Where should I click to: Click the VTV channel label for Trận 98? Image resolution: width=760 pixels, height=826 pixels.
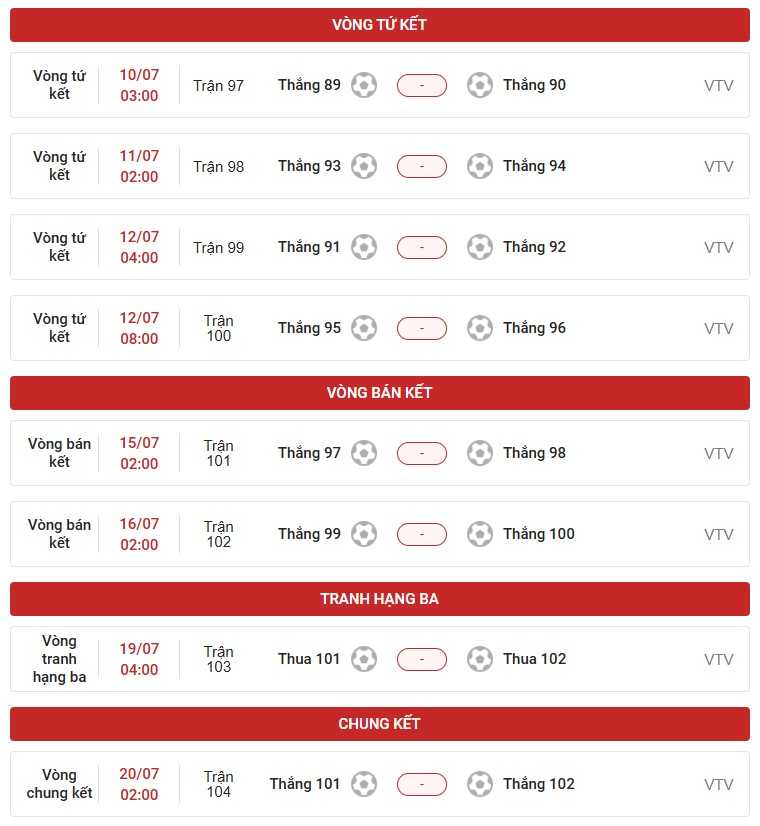(x=718, y=166)
